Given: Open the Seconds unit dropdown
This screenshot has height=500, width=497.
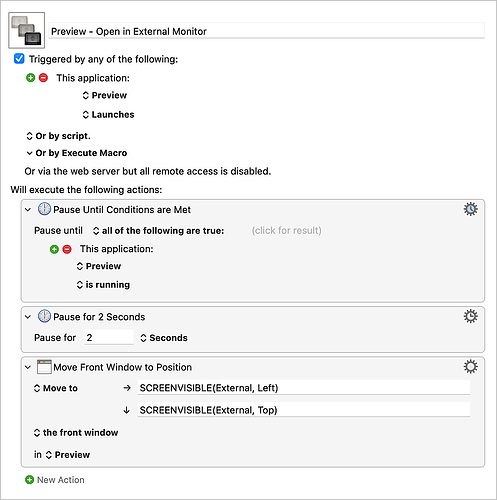Looking at the screenshot, I should (164, 338).
